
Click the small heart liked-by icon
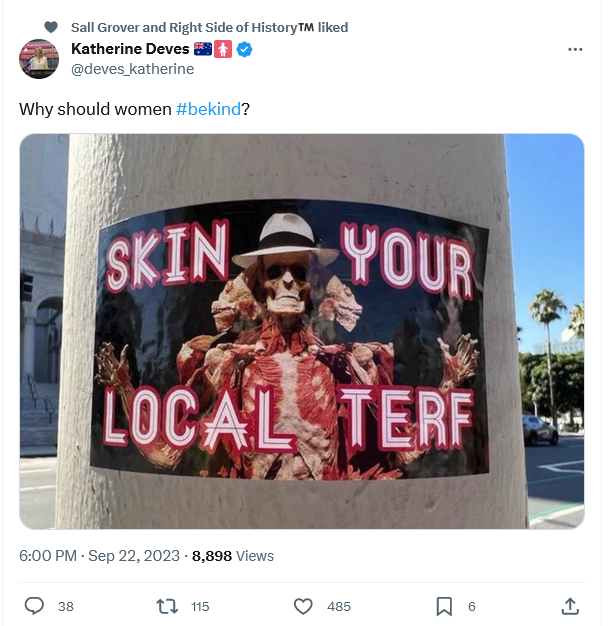click(x=51, y=27)
